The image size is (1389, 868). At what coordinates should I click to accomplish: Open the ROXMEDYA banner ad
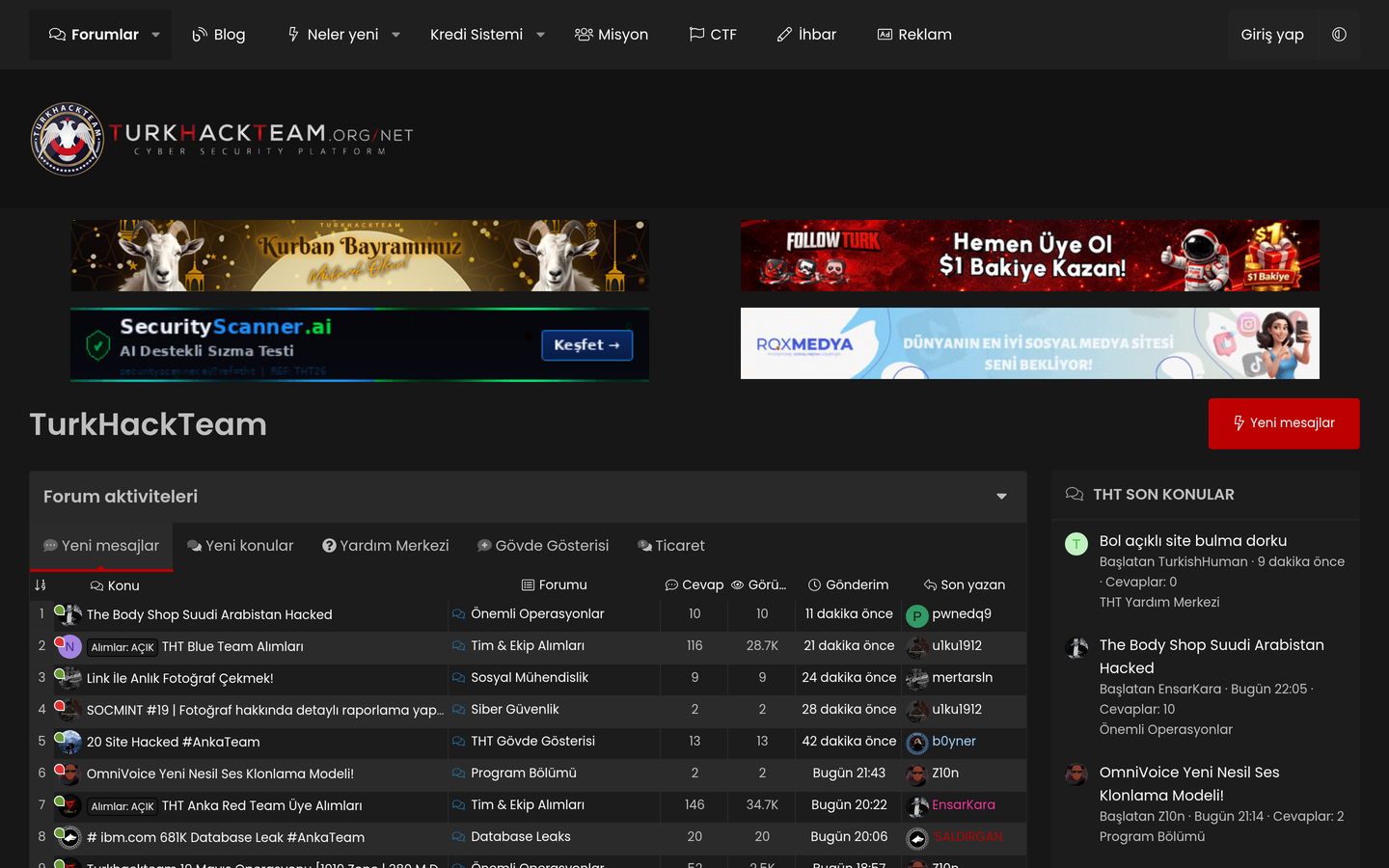point(1030,343)
